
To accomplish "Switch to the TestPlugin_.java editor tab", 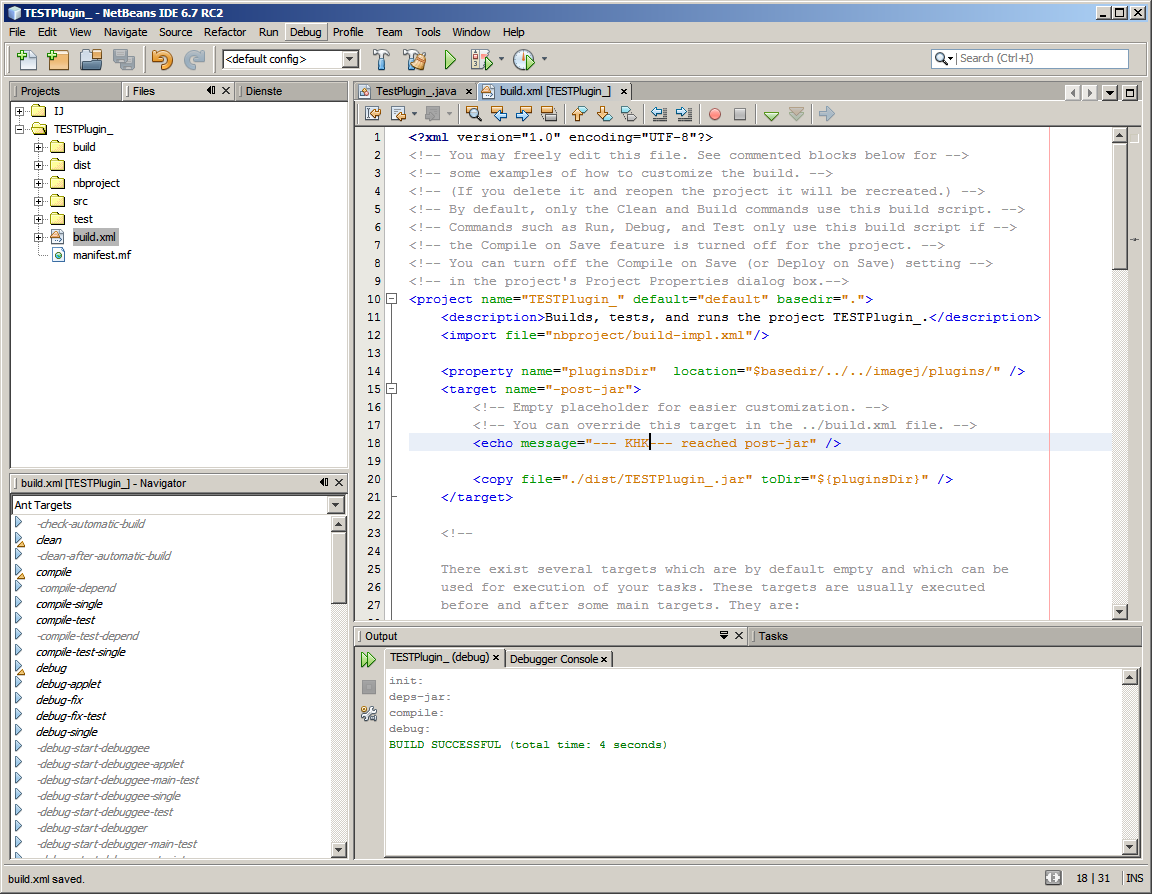I will 415,91.
